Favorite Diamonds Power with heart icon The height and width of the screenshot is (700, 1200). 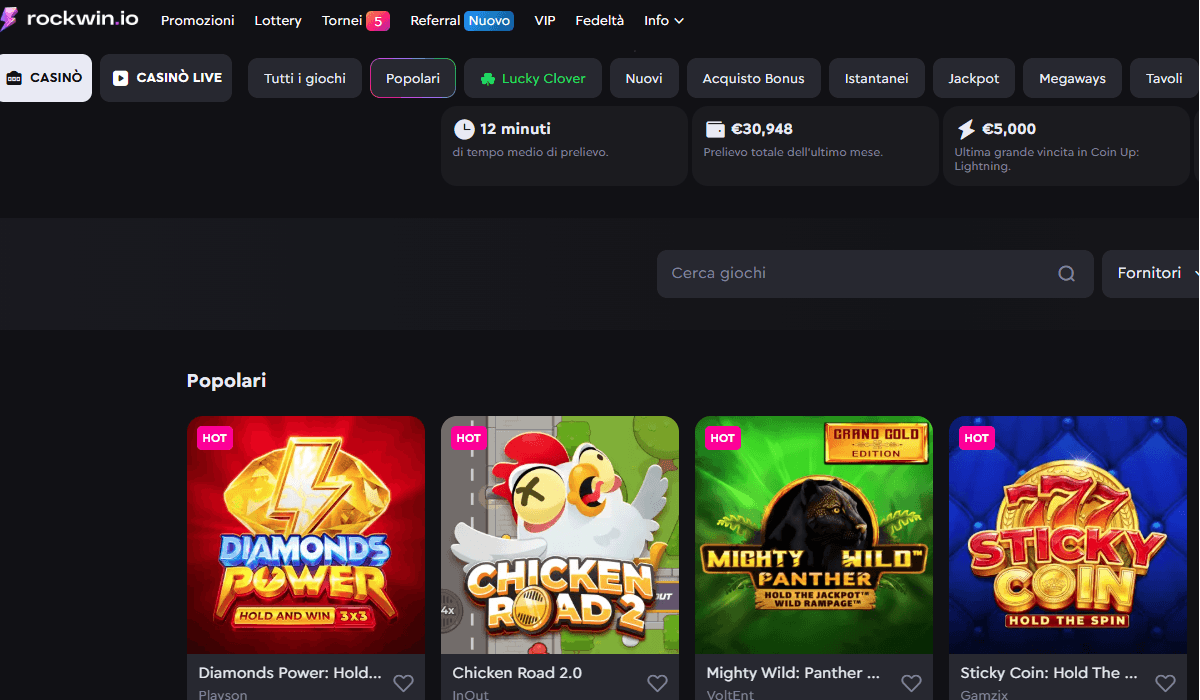tap(403, 683)
